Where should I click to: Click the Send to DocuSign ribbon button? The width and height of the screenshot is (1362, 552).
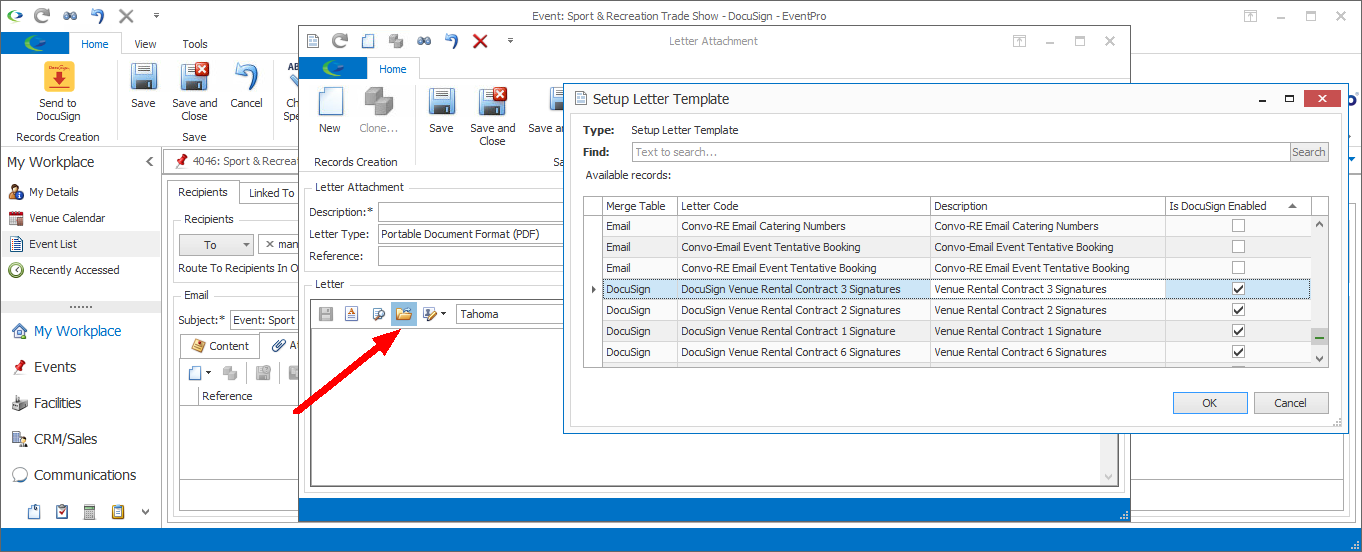point(58,91)
